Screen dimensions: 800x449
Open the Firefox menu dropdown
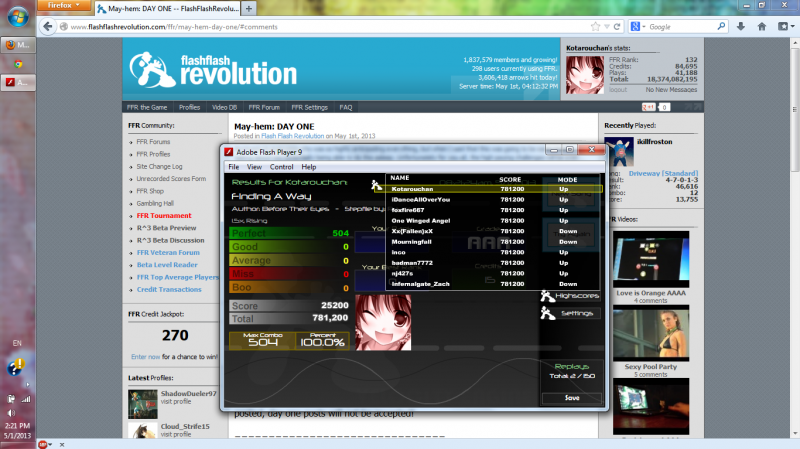pyautogui.click(x=64, y=6)
